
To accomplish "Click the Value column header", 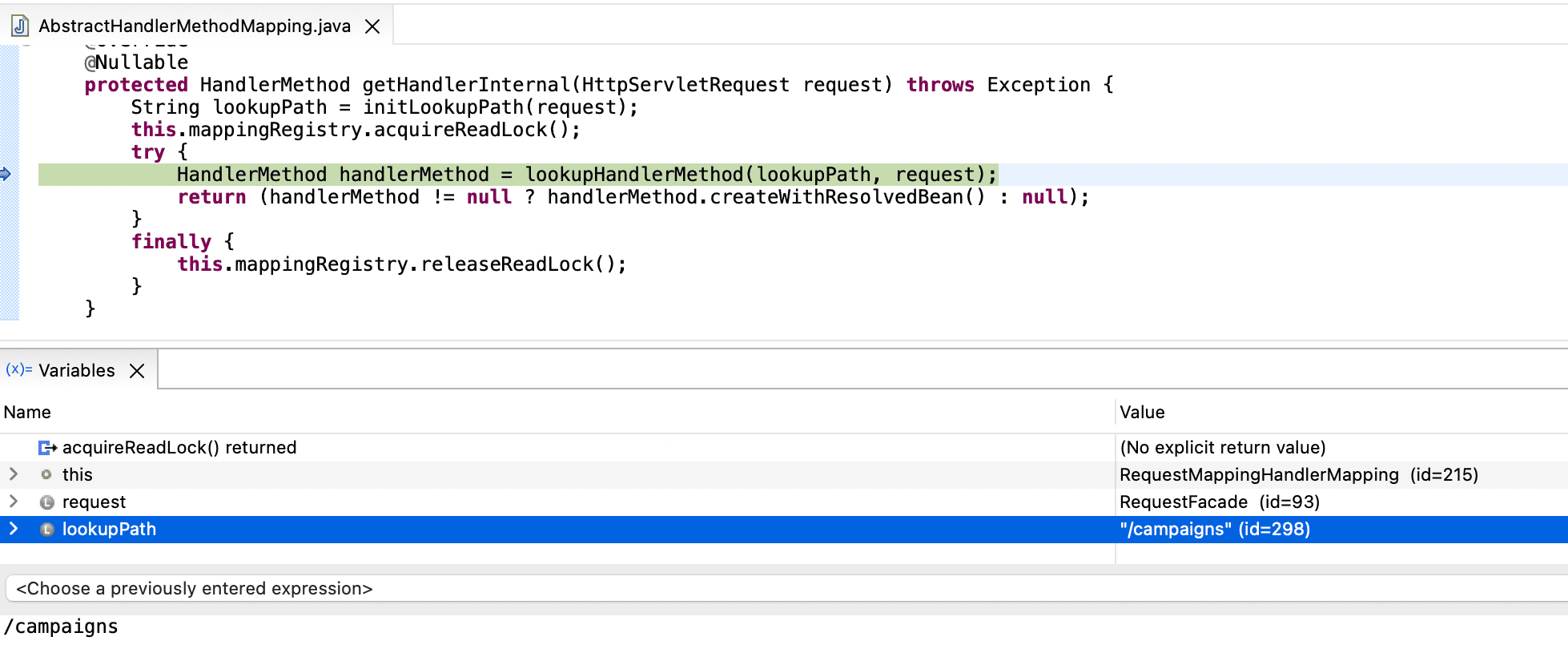I will point(1142,413).
